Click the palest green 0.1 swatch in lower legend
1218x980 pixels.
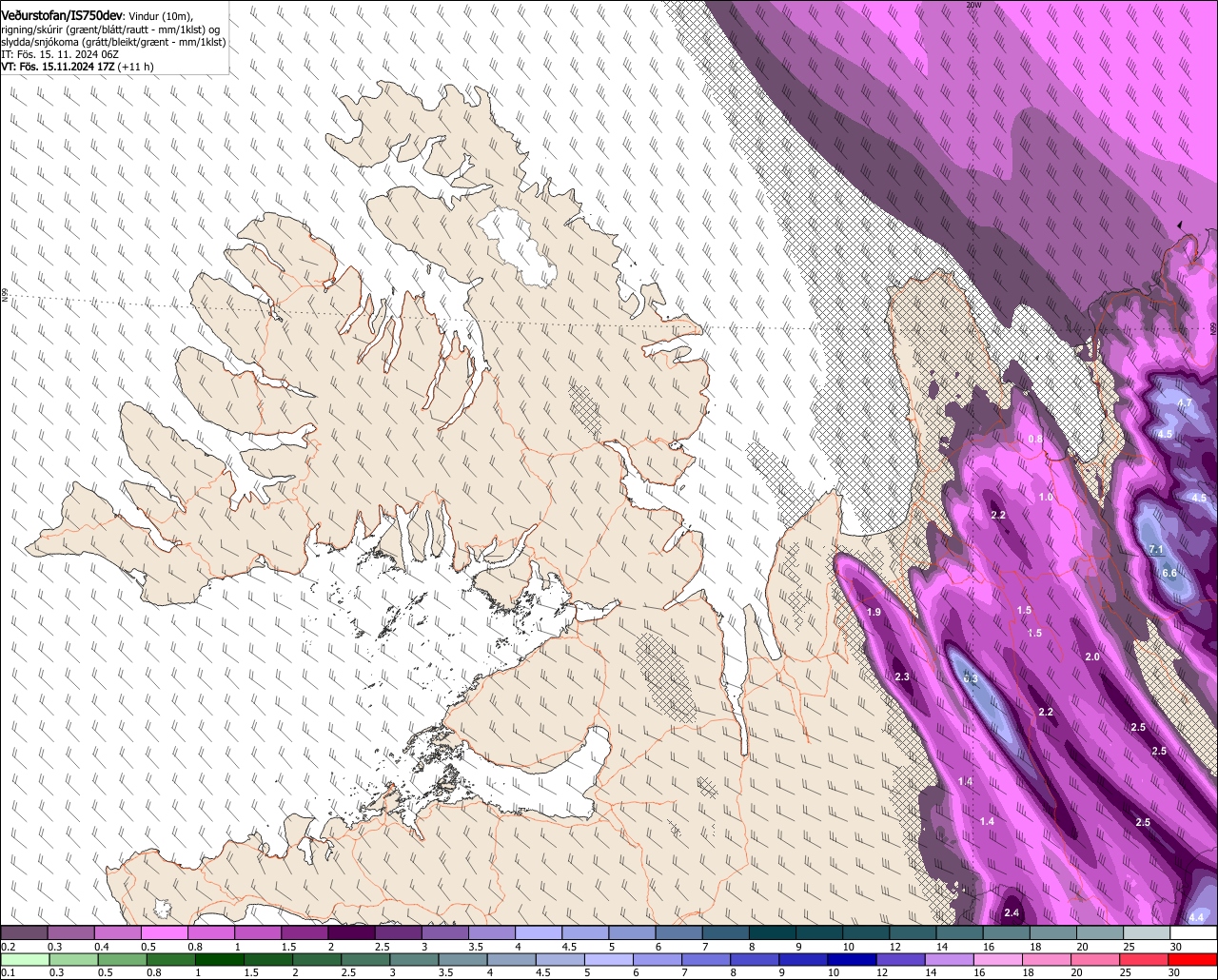24,959
